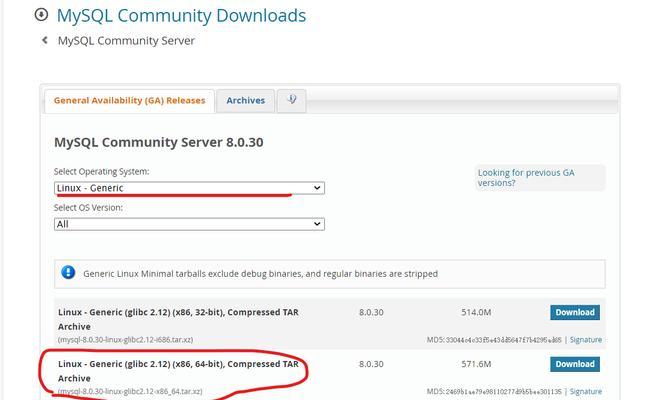The image size is (663, 400).
Task: Open the Select Operating System dropdown
Action: pyautogui.click(x=189, y=188)
